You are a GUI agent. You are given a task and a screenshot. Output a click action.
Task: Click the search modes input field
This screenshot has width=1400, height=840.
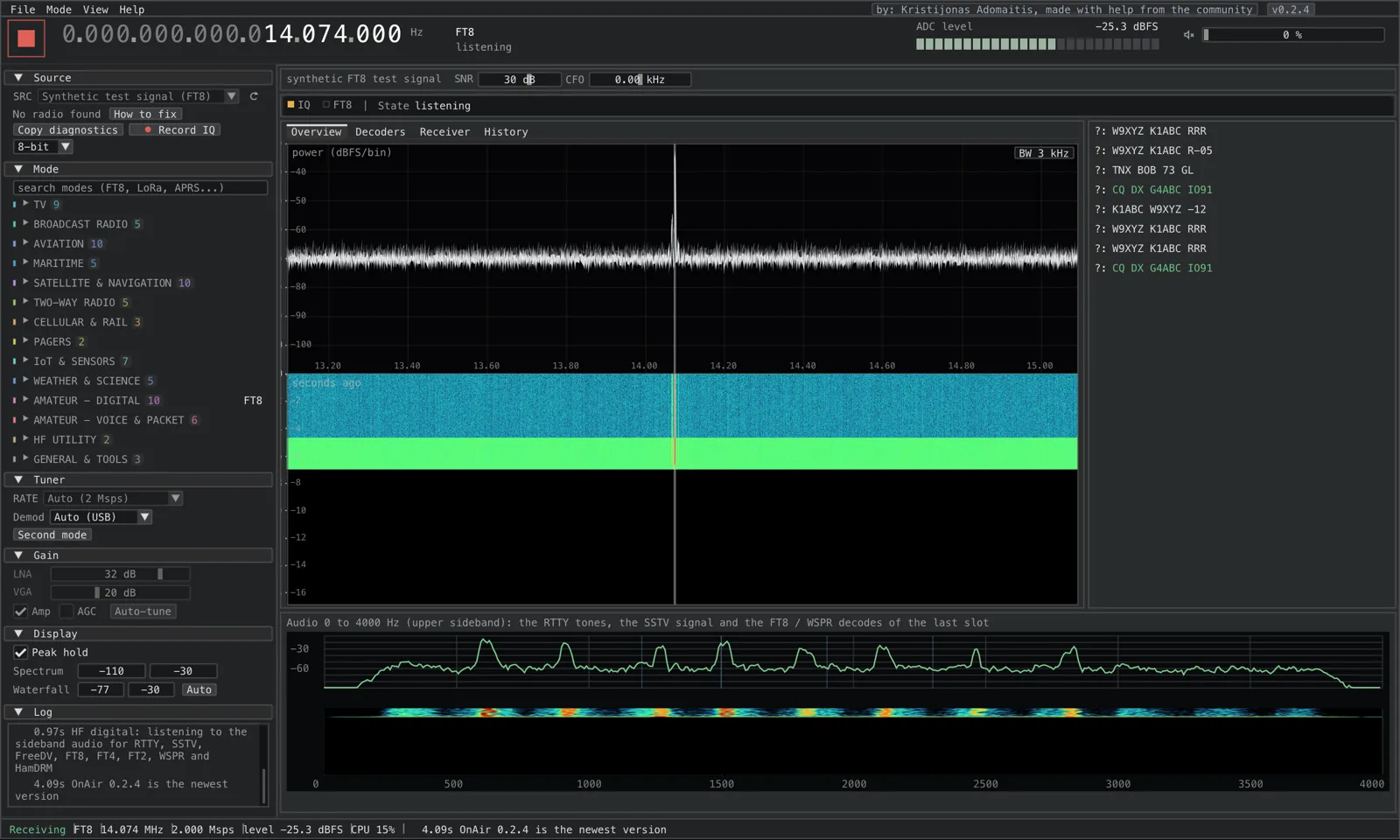point(140,187)
